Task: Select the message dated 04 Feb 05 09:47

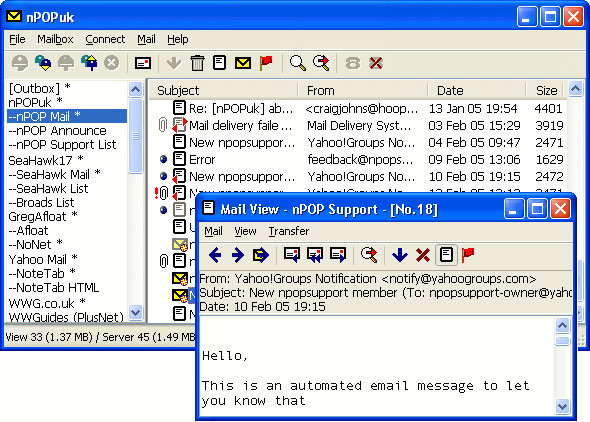Action: coord(357,143)
